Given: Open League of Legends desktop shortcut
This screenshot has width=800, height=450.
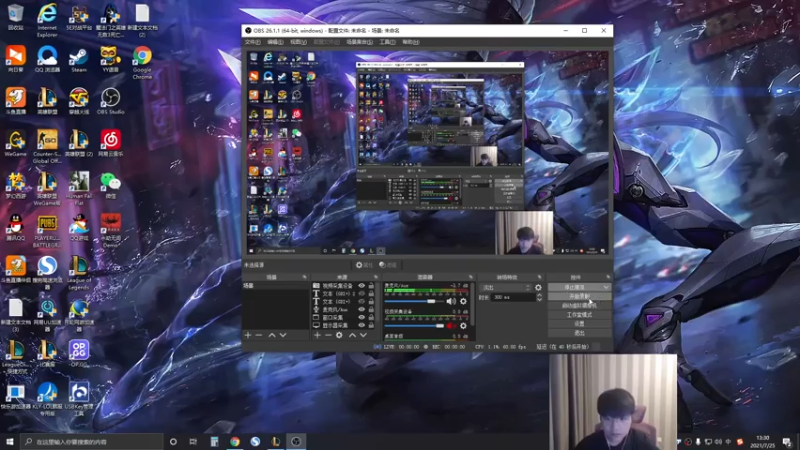Looking at the screenshot, I should (x=79, y=272).
